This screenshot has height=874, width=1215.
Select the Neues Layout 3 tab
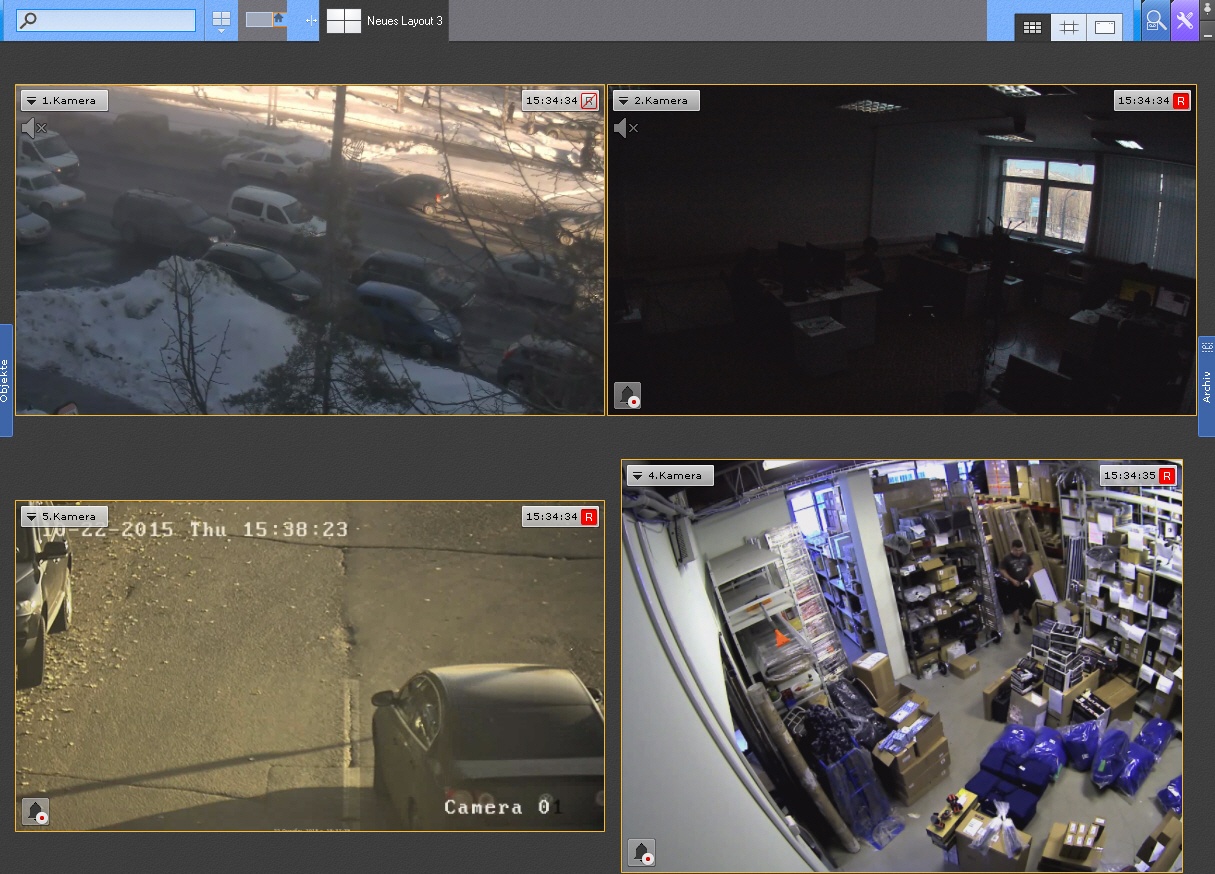[x=385, y=21]
